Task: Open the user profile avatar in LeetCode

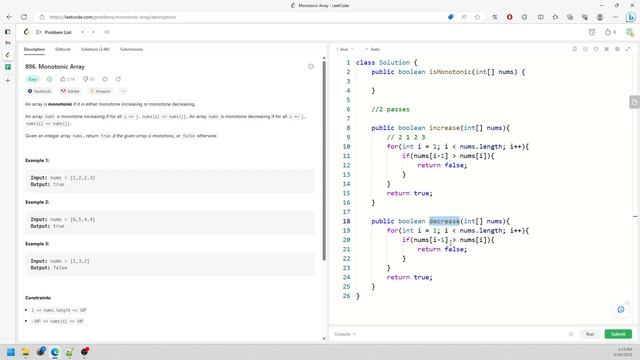Action: tap(629, 32)
